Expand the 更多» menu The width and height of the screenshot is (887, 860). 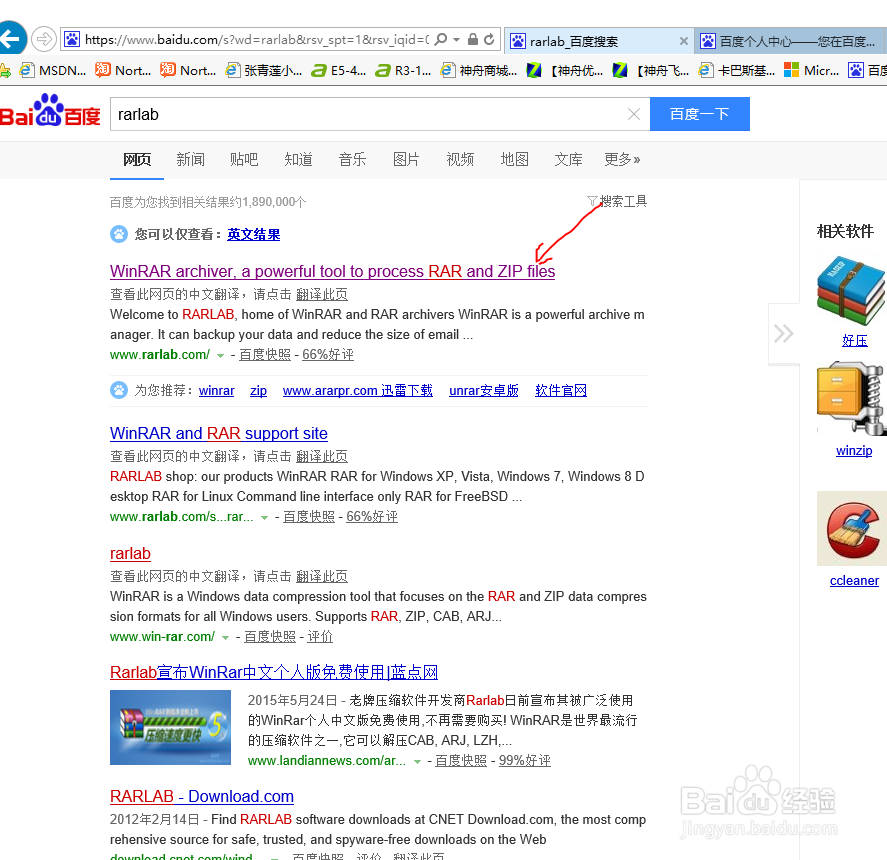(x=622, y=160)
